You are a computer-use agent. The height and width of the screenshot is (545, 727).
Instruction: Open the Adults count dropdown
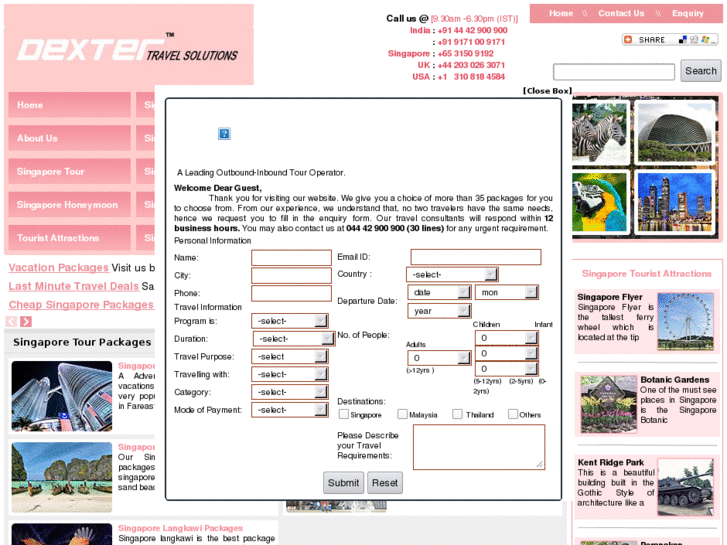(x=439, y=358)
